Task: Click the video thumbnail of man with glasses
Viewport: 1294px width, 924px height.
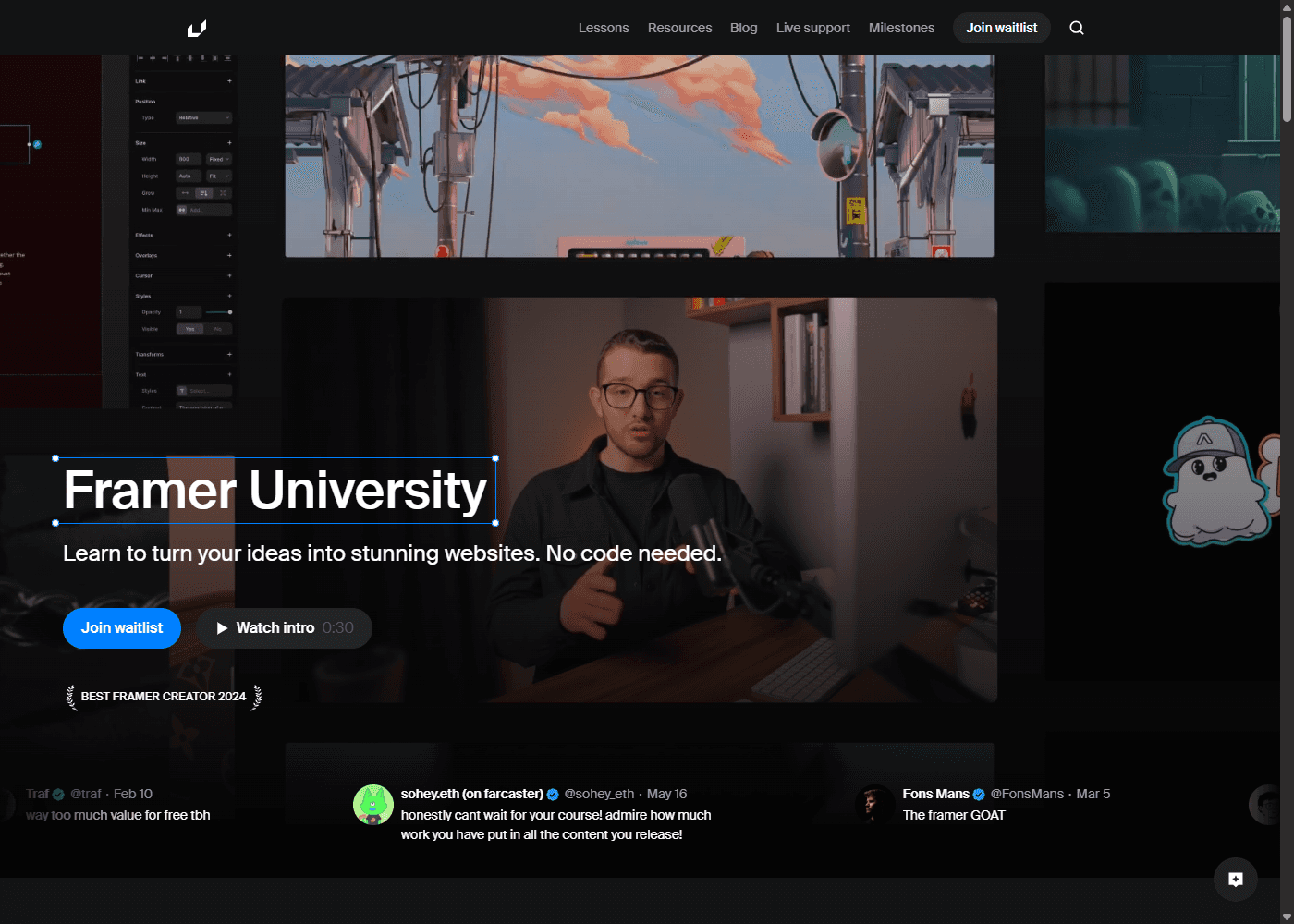Action: pos(640,499)
